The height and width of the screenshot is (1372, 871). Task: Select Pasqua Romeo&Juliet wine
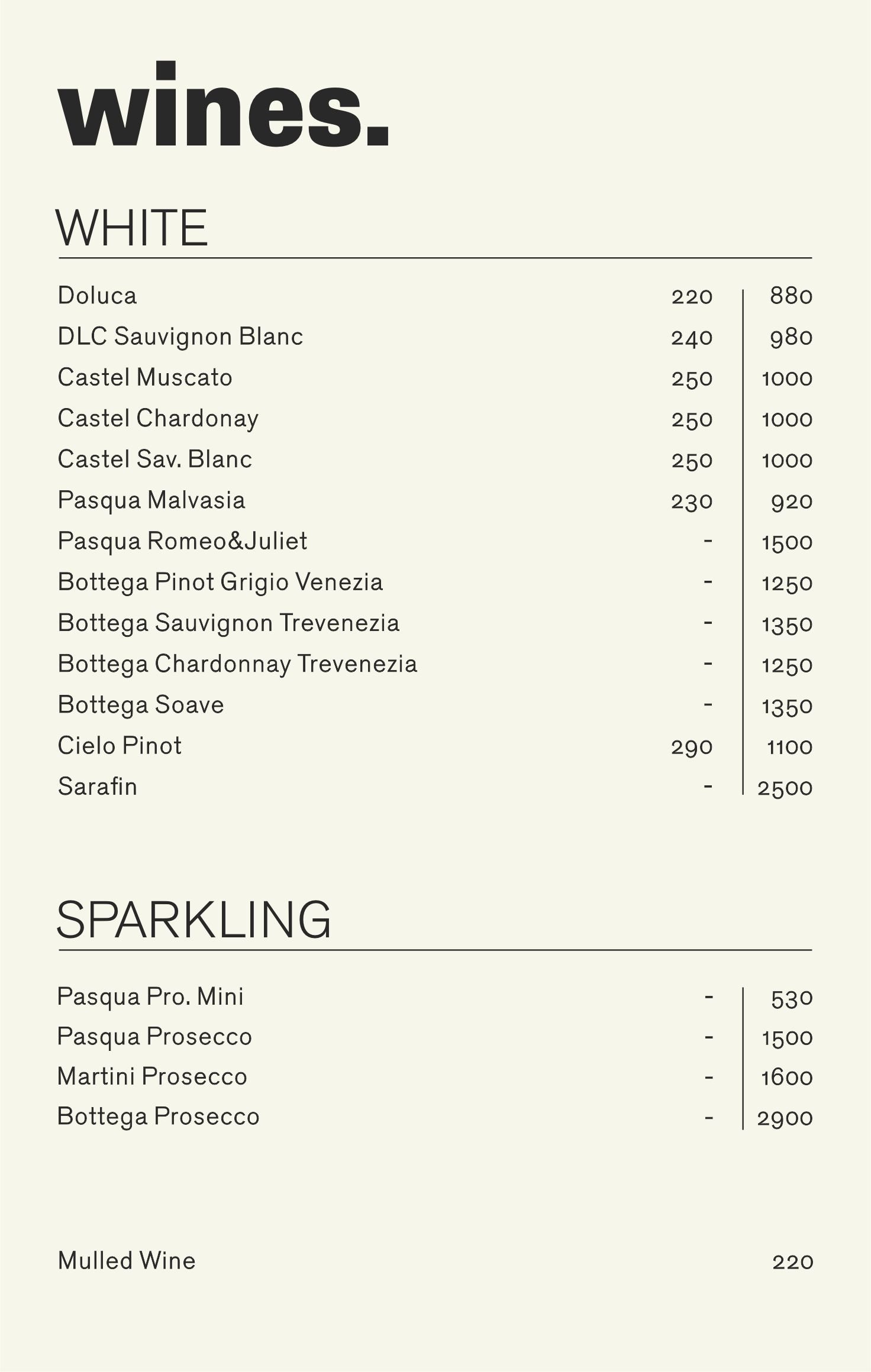pos(182,541)
